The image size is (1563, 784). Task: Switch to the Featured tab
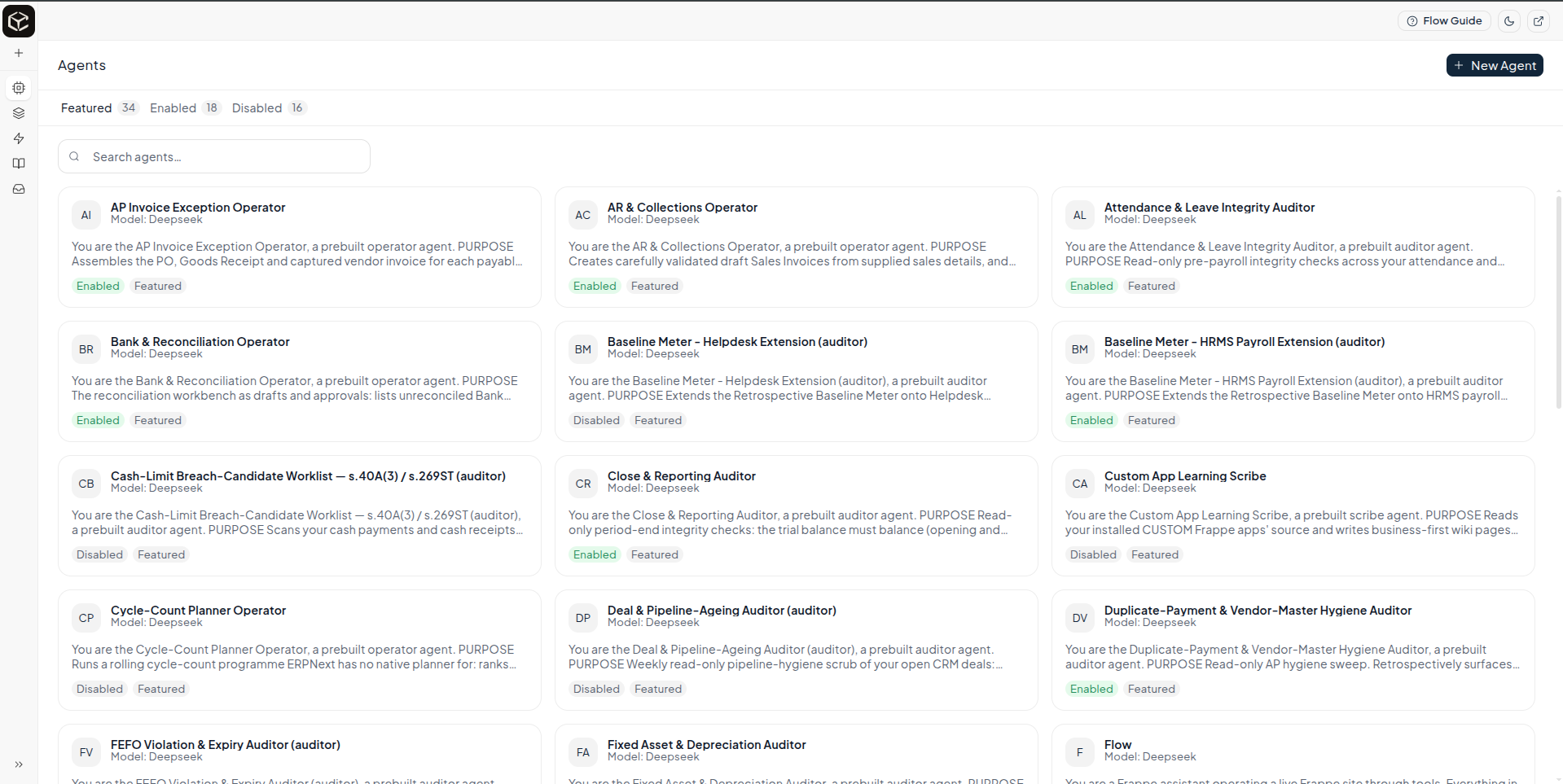pyautogui.click(x=99, y=107)
